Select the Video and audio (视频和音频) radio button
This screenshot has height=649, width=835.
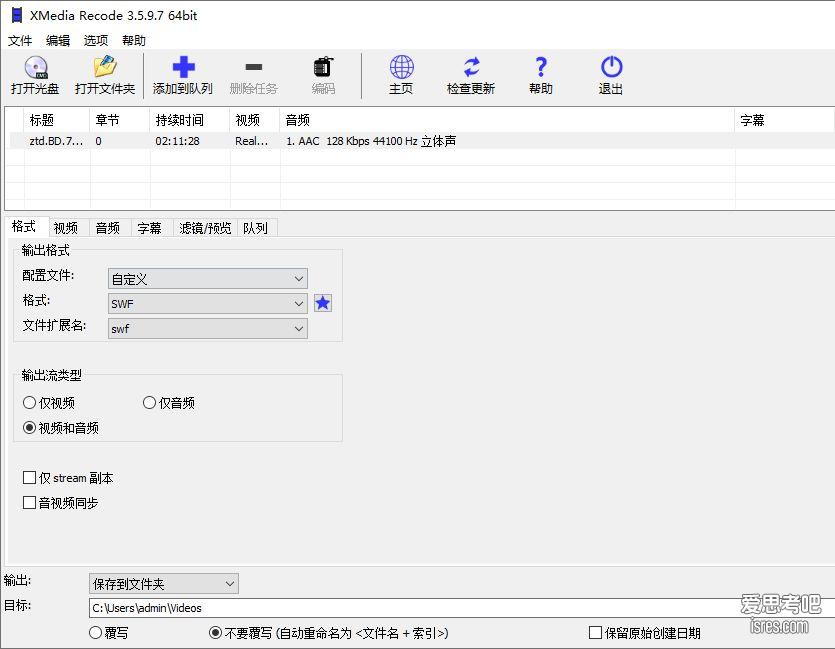tap(29, 428)
